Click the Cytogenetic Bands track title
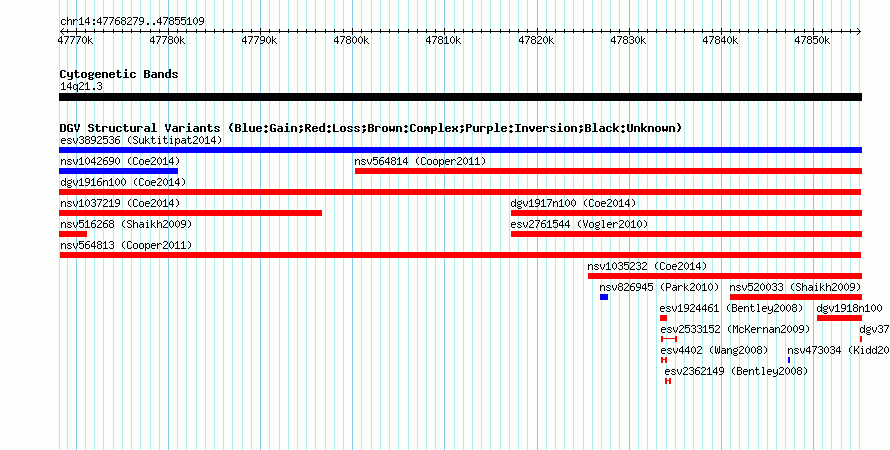 (119, 74)
